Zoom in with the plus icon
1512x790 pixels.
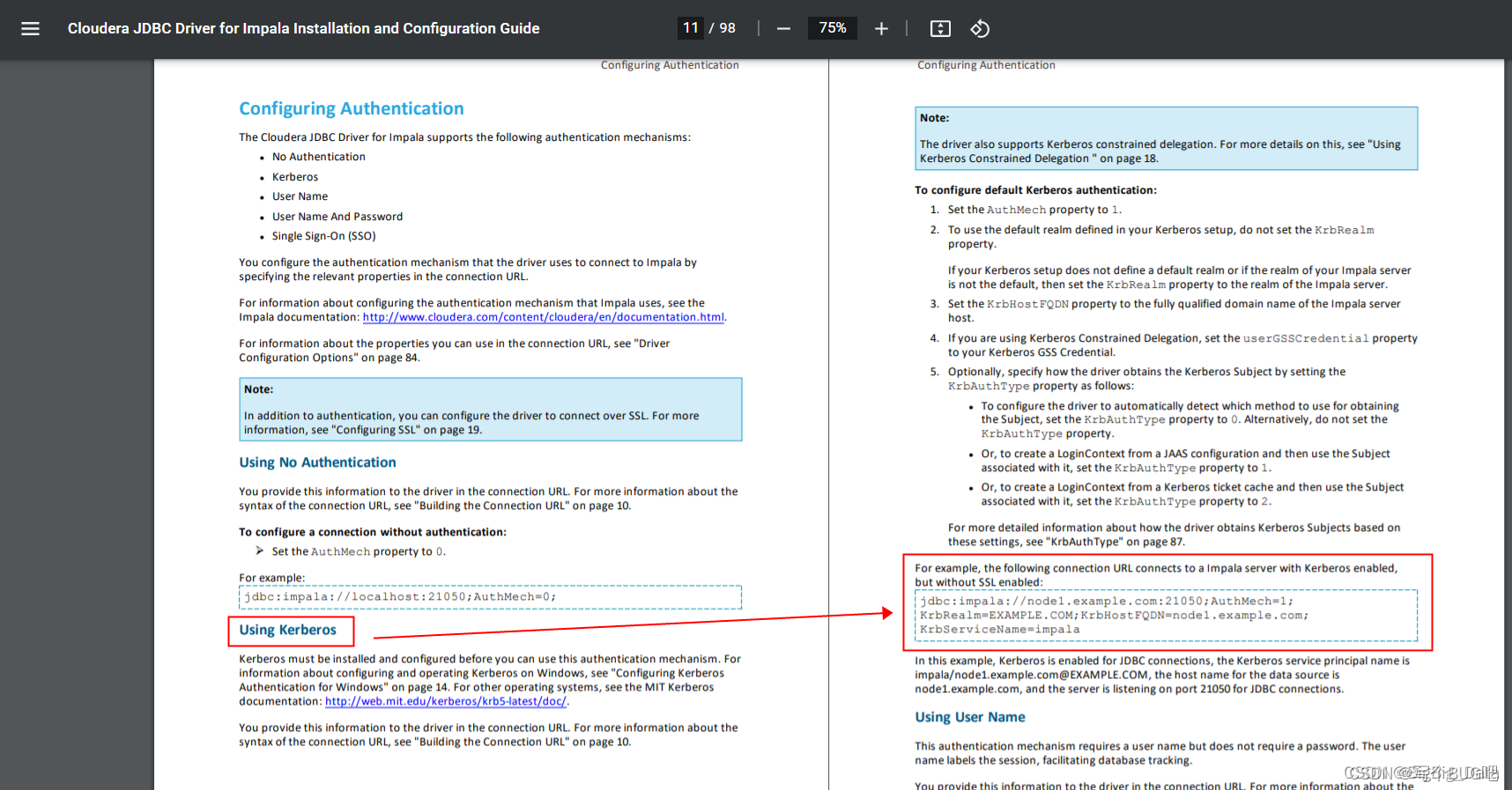881,29
